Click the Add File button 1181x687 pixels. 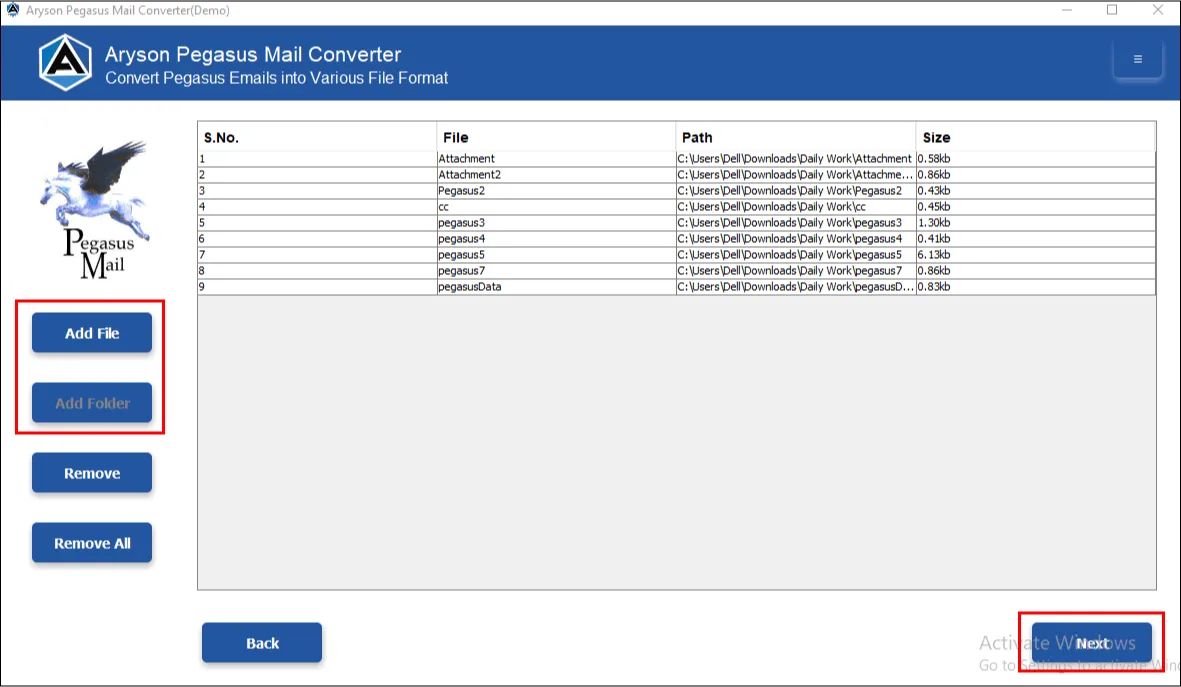point(92,333)
